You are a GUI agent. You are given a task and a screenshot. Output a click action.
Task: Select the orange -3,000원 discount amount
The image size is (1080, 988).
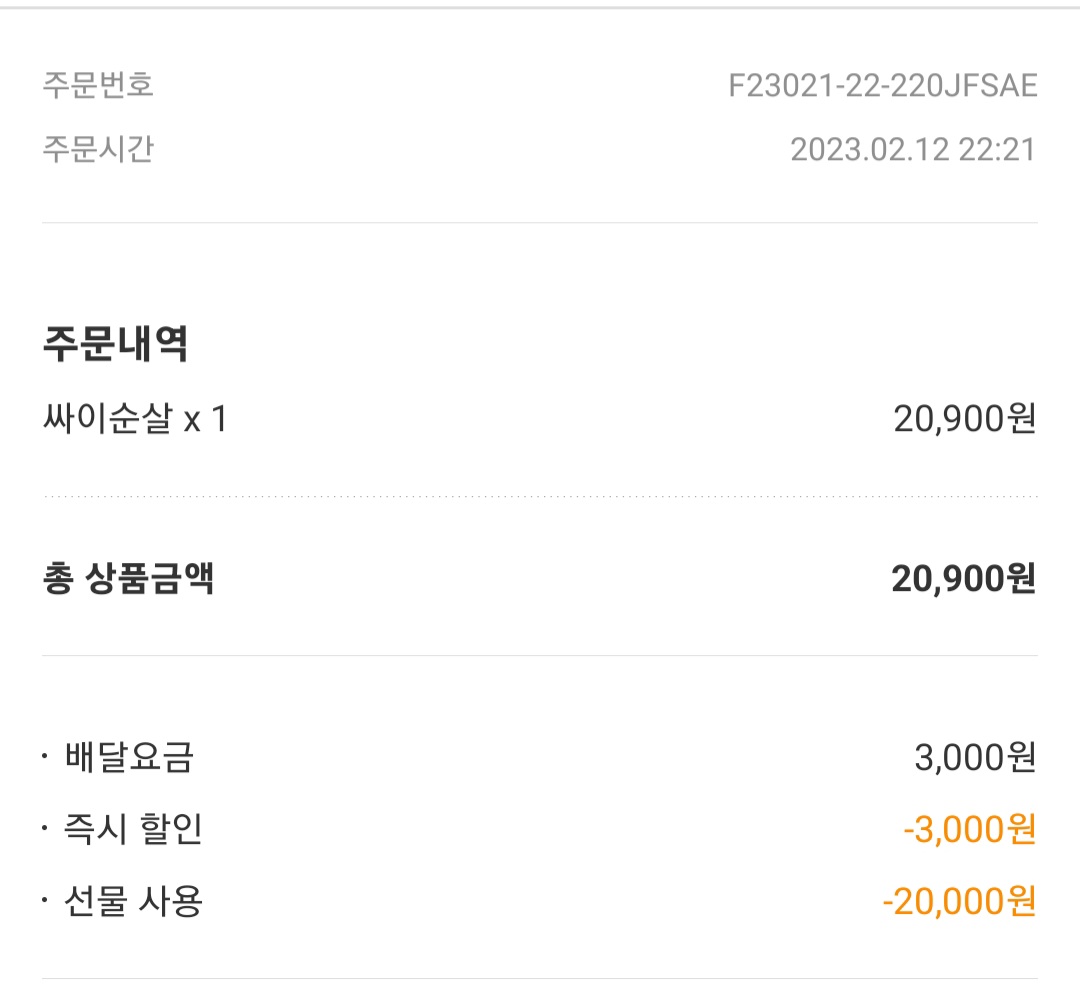(x=970, y=829)
